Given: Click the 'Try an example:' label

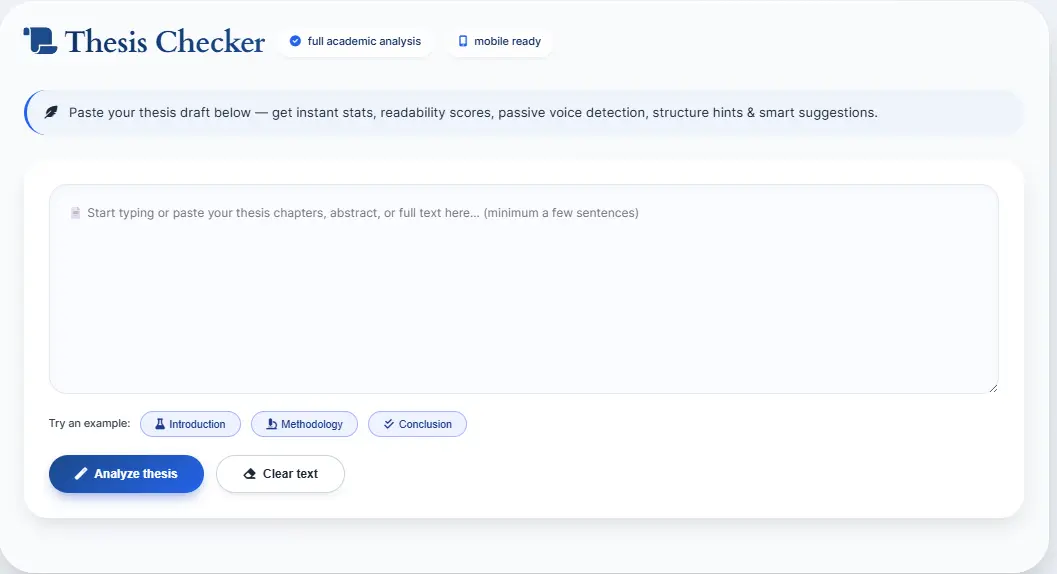Looking at the screenshot, I should coord(89,423).
